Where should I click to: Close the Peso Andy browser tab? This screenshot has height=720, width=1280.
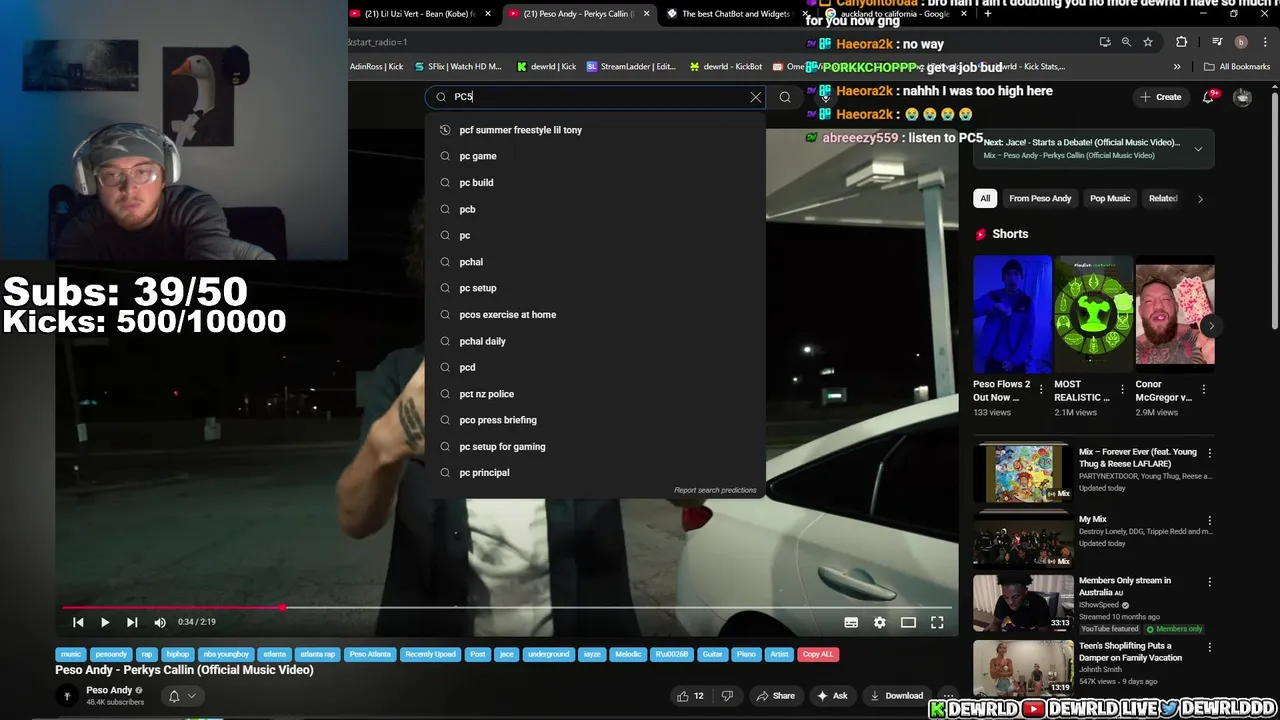(x=647, y=14)
